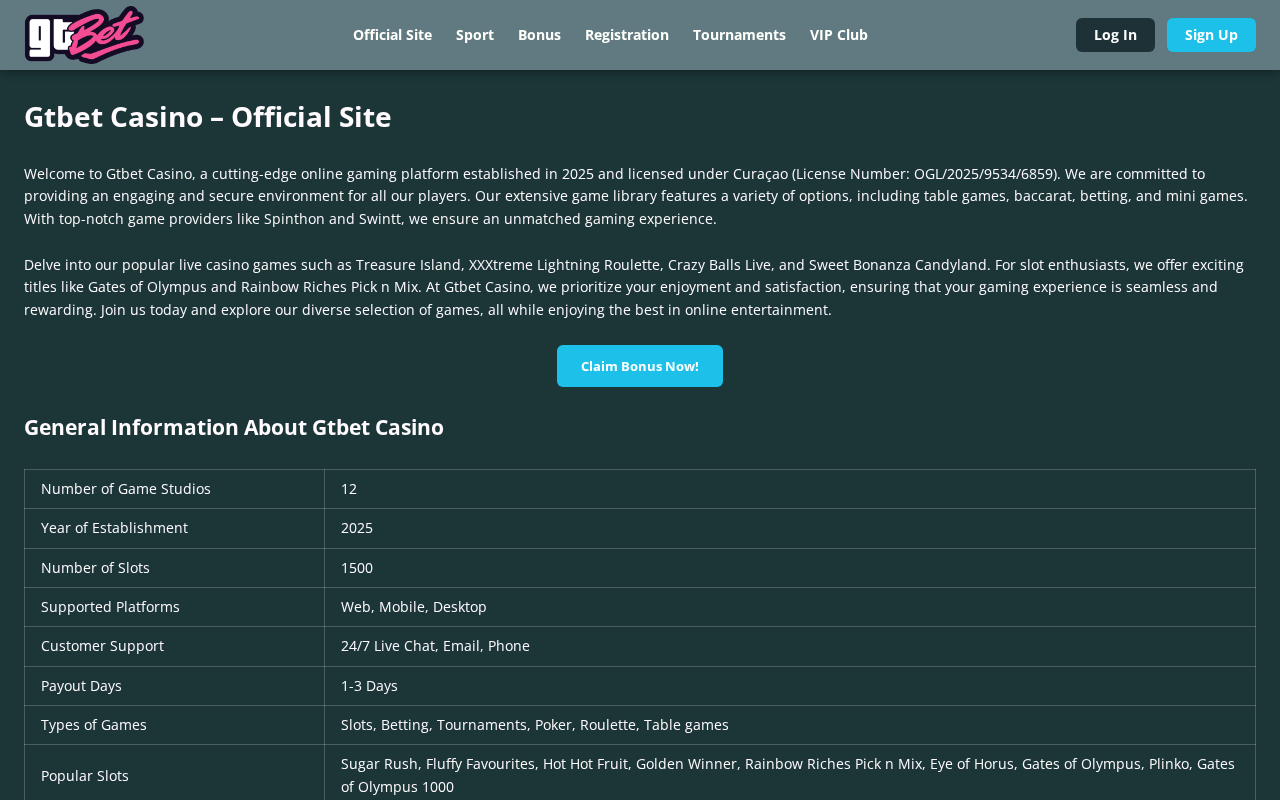Click the GTBet logo
The image size is (1280, 800).
84,35
